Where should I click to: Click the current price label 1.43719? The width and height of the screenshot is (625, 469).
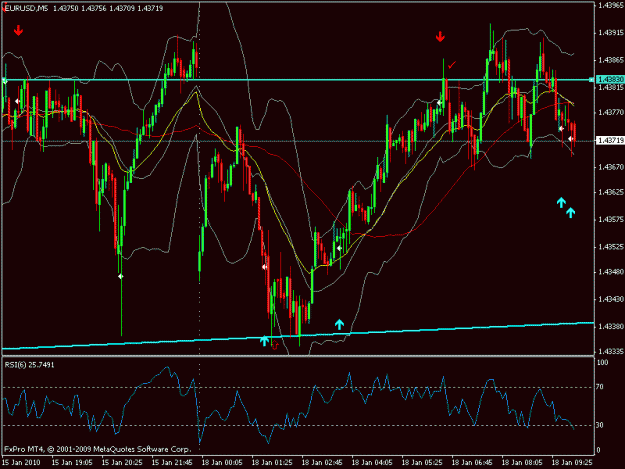(610, 140)
